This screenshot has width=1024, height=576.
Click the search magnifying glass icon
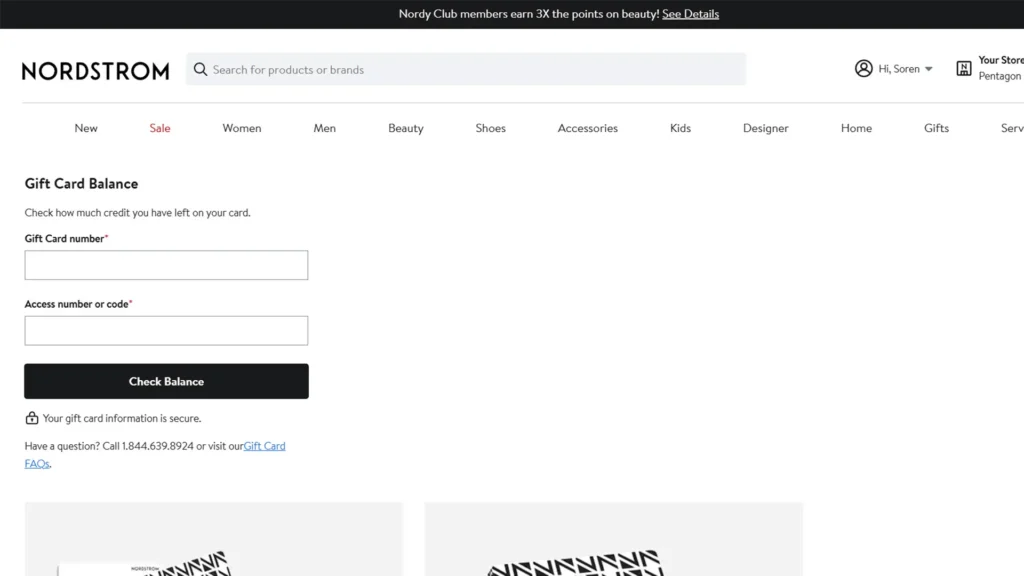201,68
